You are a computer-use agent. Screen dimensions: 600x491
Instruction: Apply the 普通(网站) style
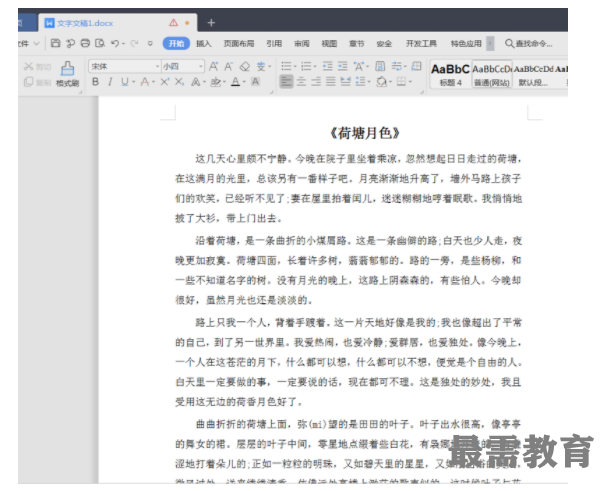pos(492,74)
